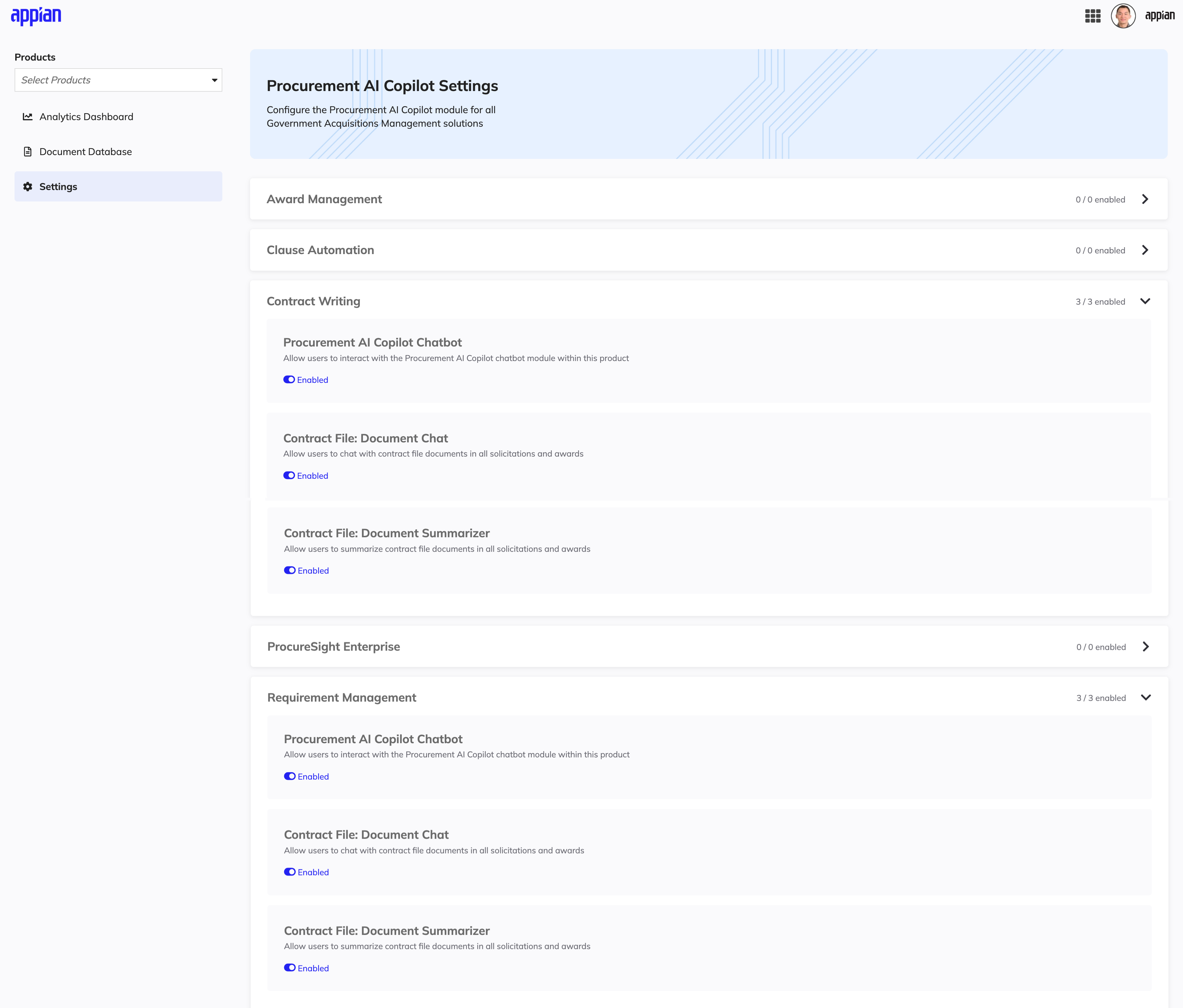1183x1008 pixels.
Task: Click the Appian logo in the top left
Action: (x=36, y=16)
